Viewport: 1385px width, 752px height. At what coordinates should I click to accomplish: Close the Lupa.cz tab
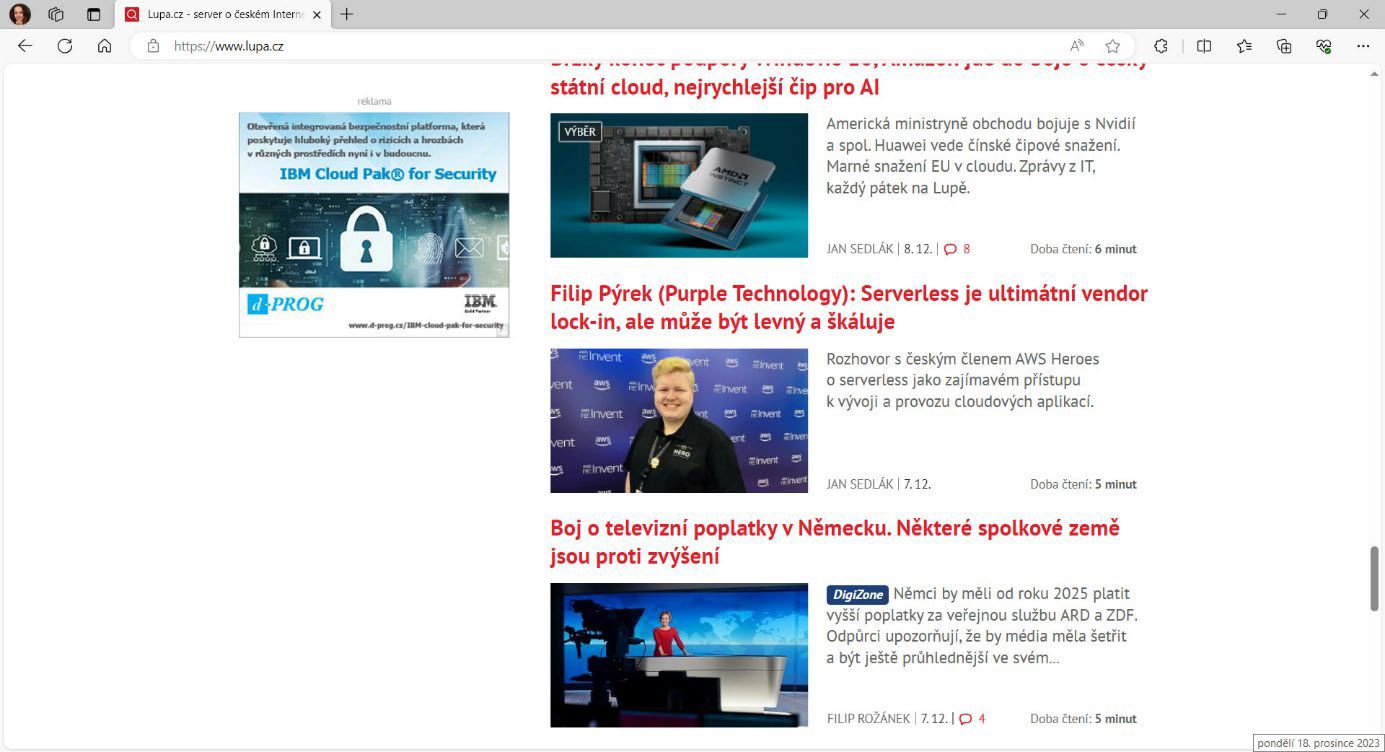tap(317, 15)
